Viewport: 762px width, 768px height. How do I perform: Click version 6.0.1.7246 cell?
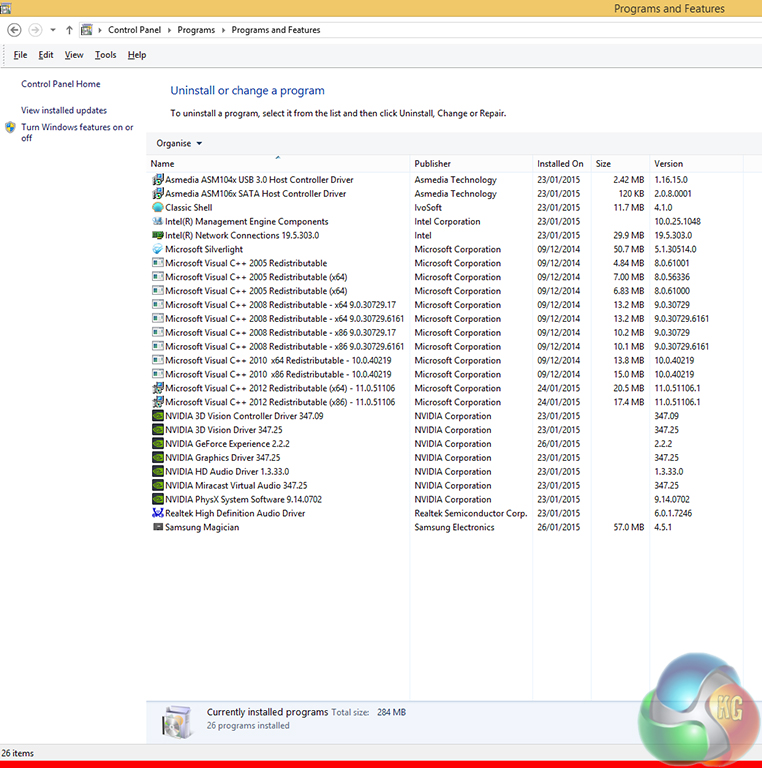[x=673, y=513]
